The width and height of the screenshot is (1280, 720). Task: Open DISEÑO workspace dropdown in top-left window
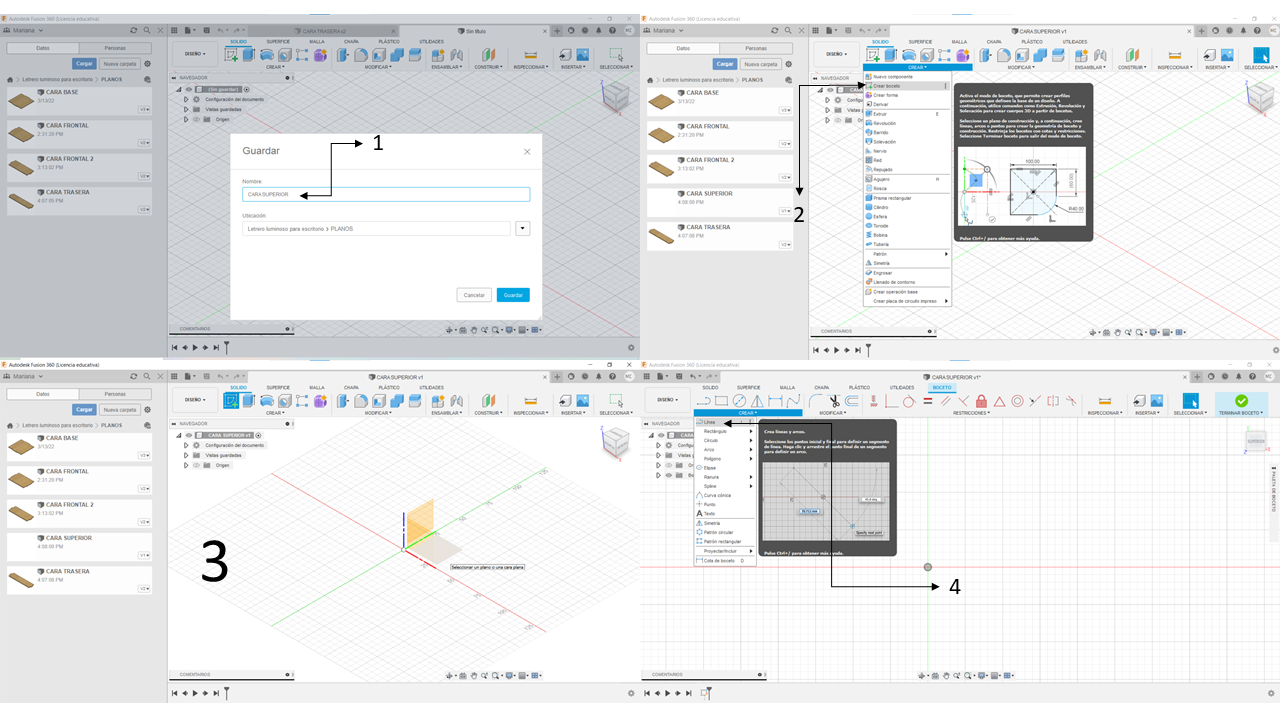[194, 54]
